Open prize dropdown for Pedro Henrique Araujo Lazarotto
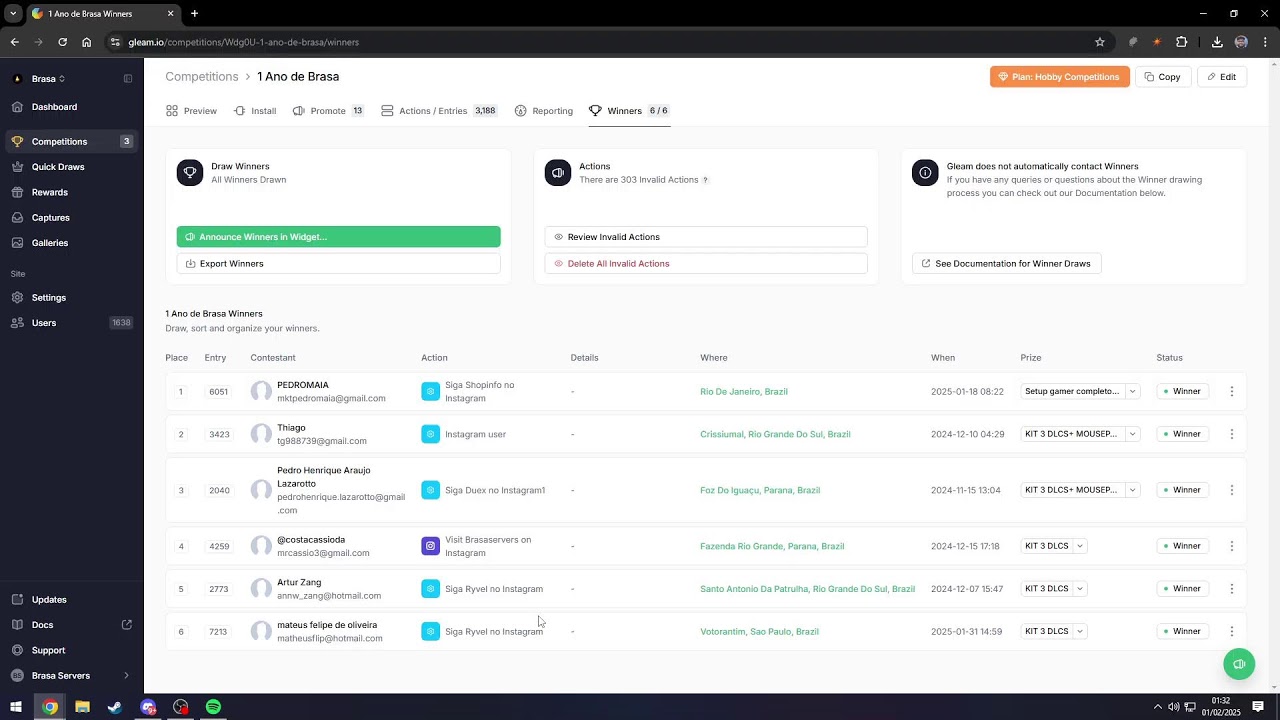Viewport: 1280px width, 720px height. 1132,490
